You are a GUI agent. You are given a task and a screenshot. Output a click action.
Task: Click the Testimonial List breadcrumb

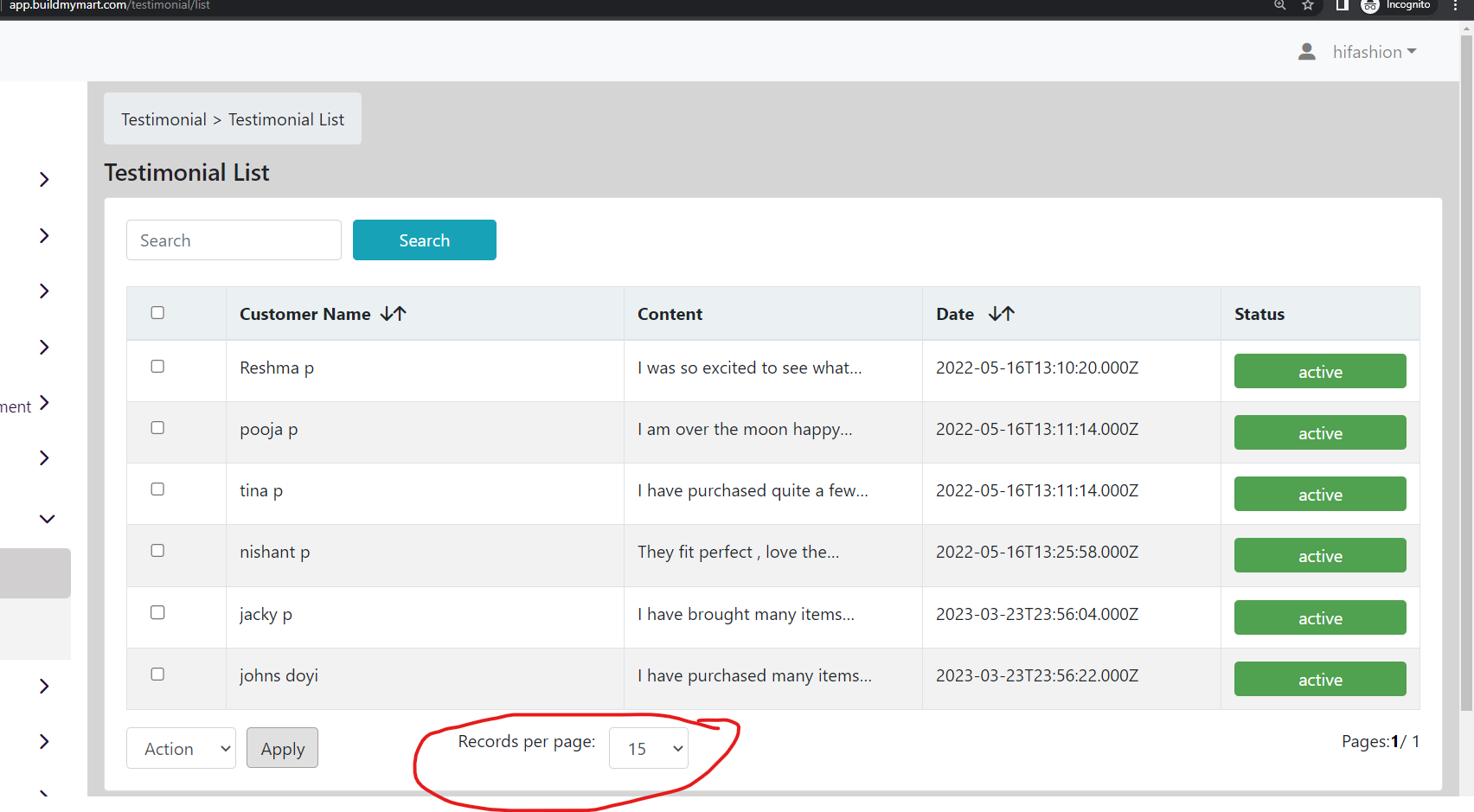[286, 119]
